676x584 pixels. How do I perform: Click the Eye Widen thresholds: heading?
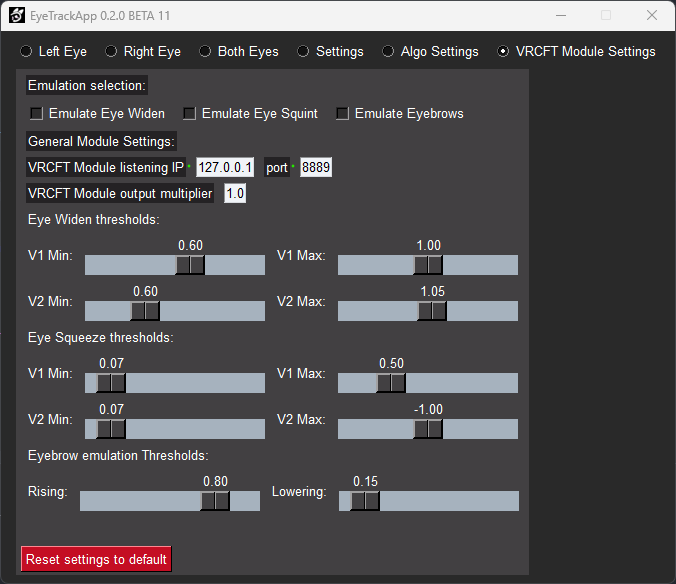point(94,219)
